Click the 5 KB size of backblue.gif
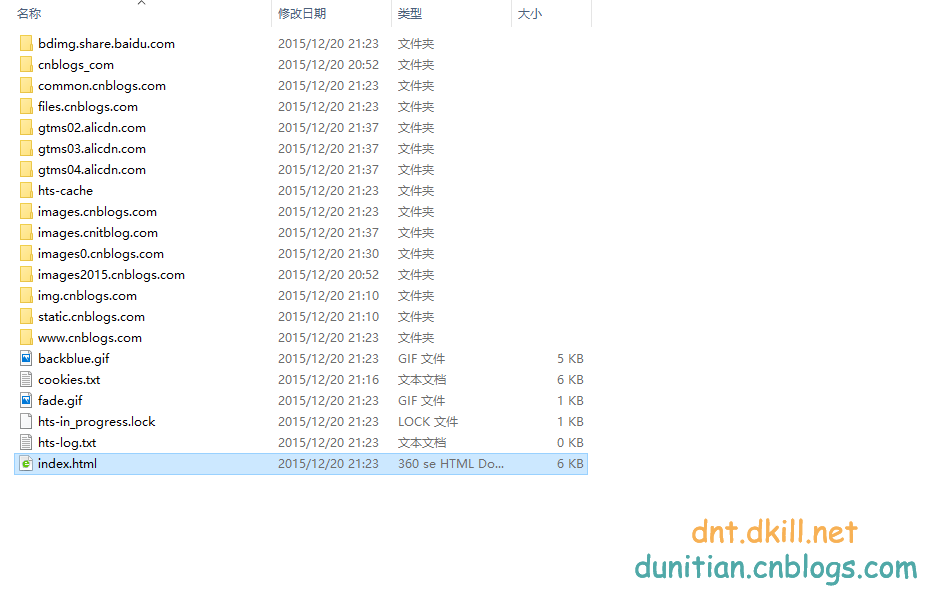 tap(570, 358)
